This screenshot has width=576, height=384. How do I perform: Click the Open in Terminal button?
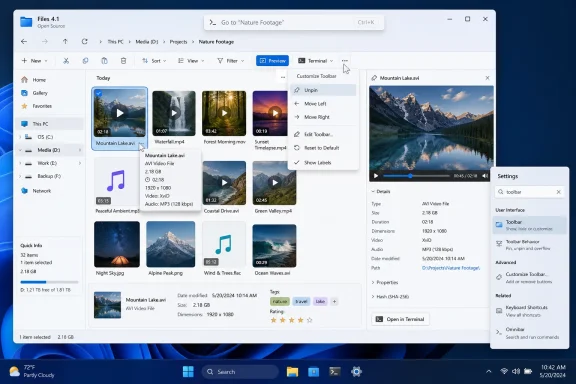(x=400, y=319)
